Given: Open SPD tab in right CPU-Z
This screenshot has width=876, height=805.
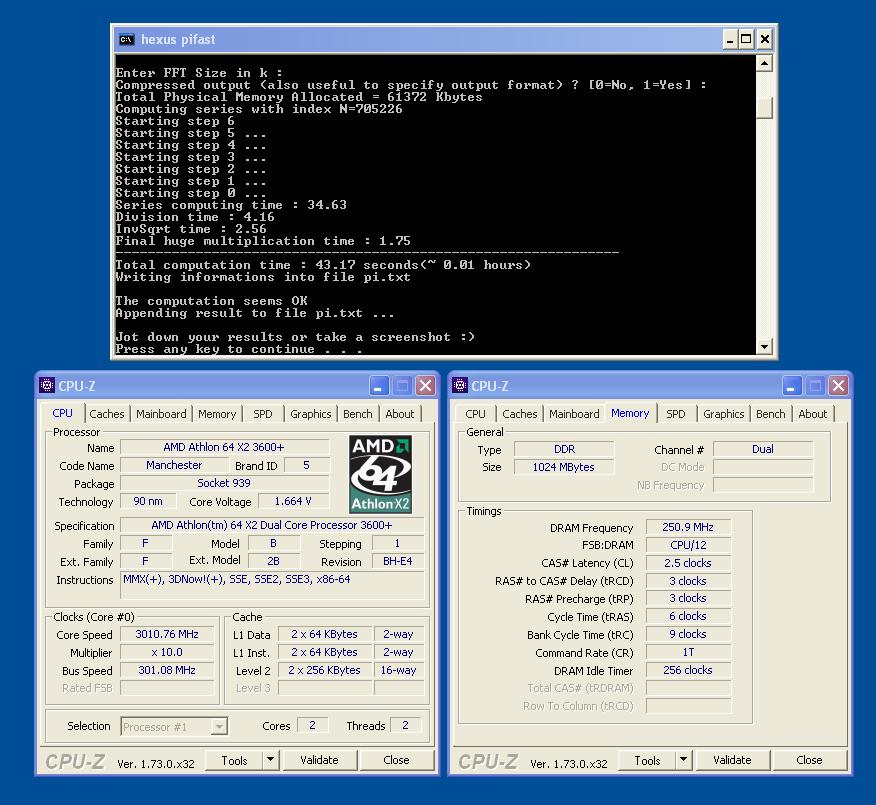Looking at the screenshot, I should click(675, 414).
